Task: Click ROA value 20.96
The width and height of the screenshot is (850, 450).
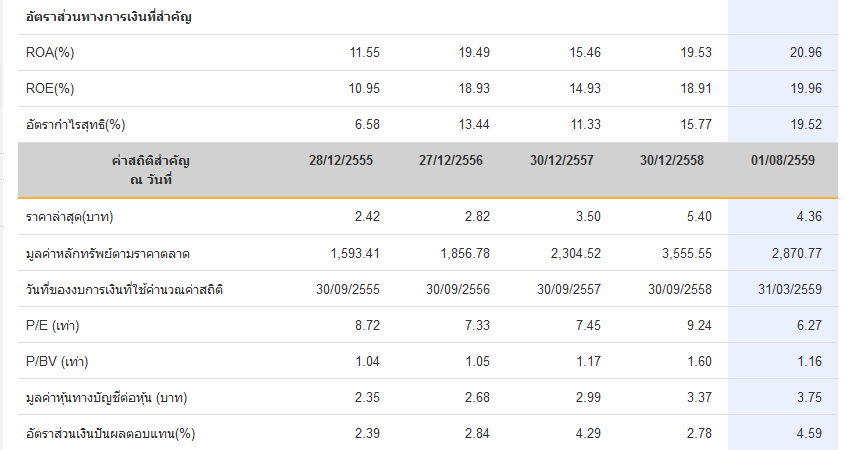Action: tap(806, 53)
